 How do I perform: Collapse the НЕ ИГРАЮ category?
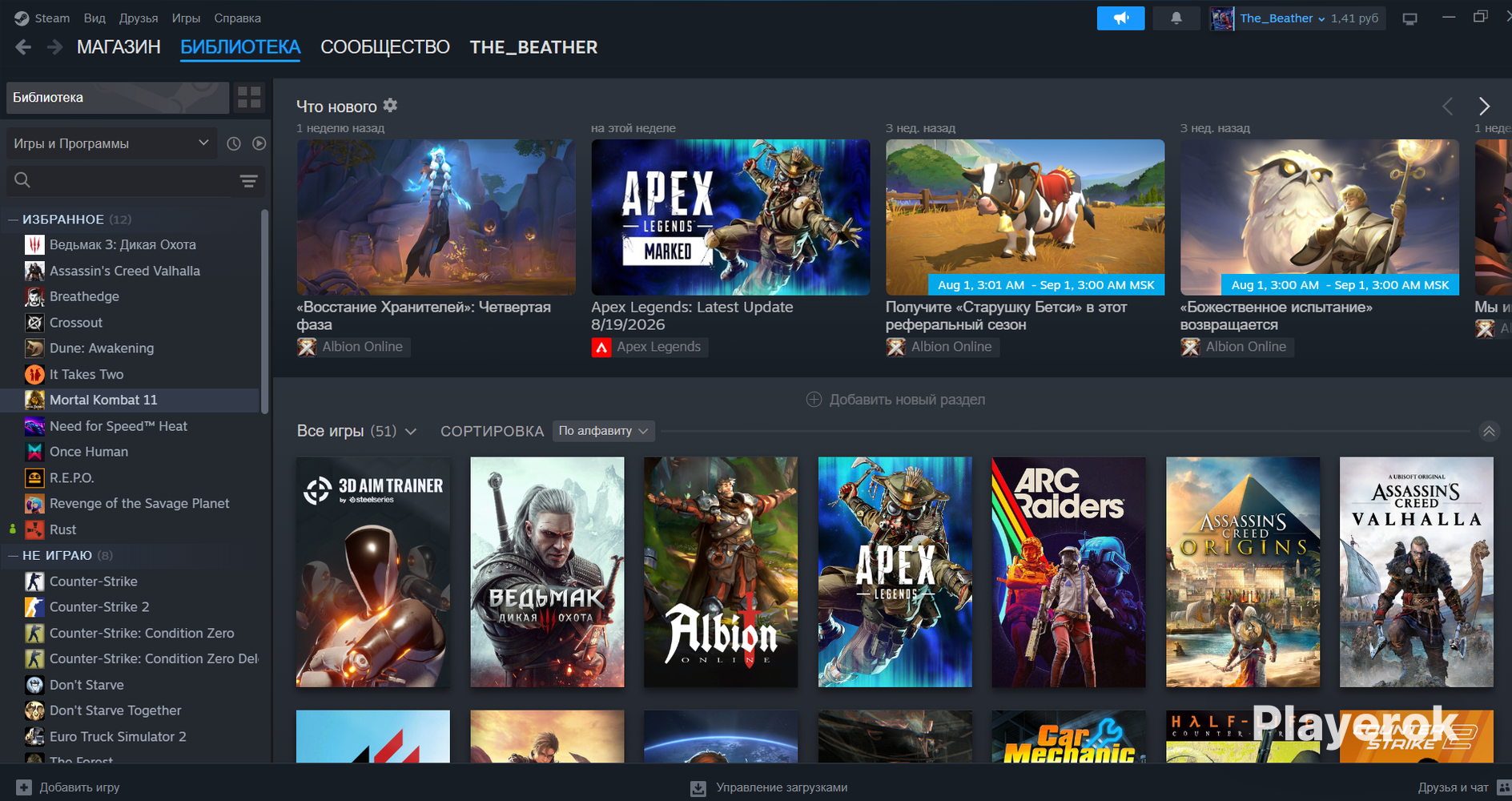click(13, 555)
